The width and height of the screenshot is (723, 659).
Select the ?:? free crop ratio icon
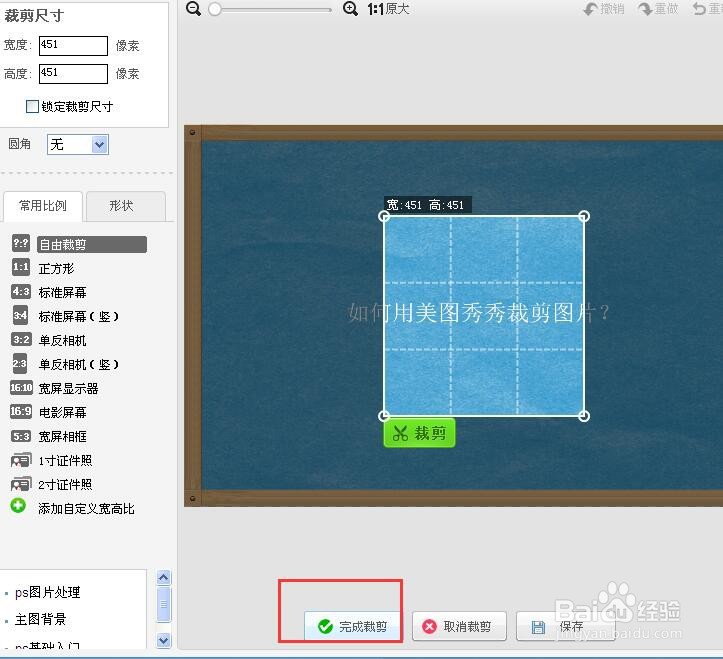(21, 243)
